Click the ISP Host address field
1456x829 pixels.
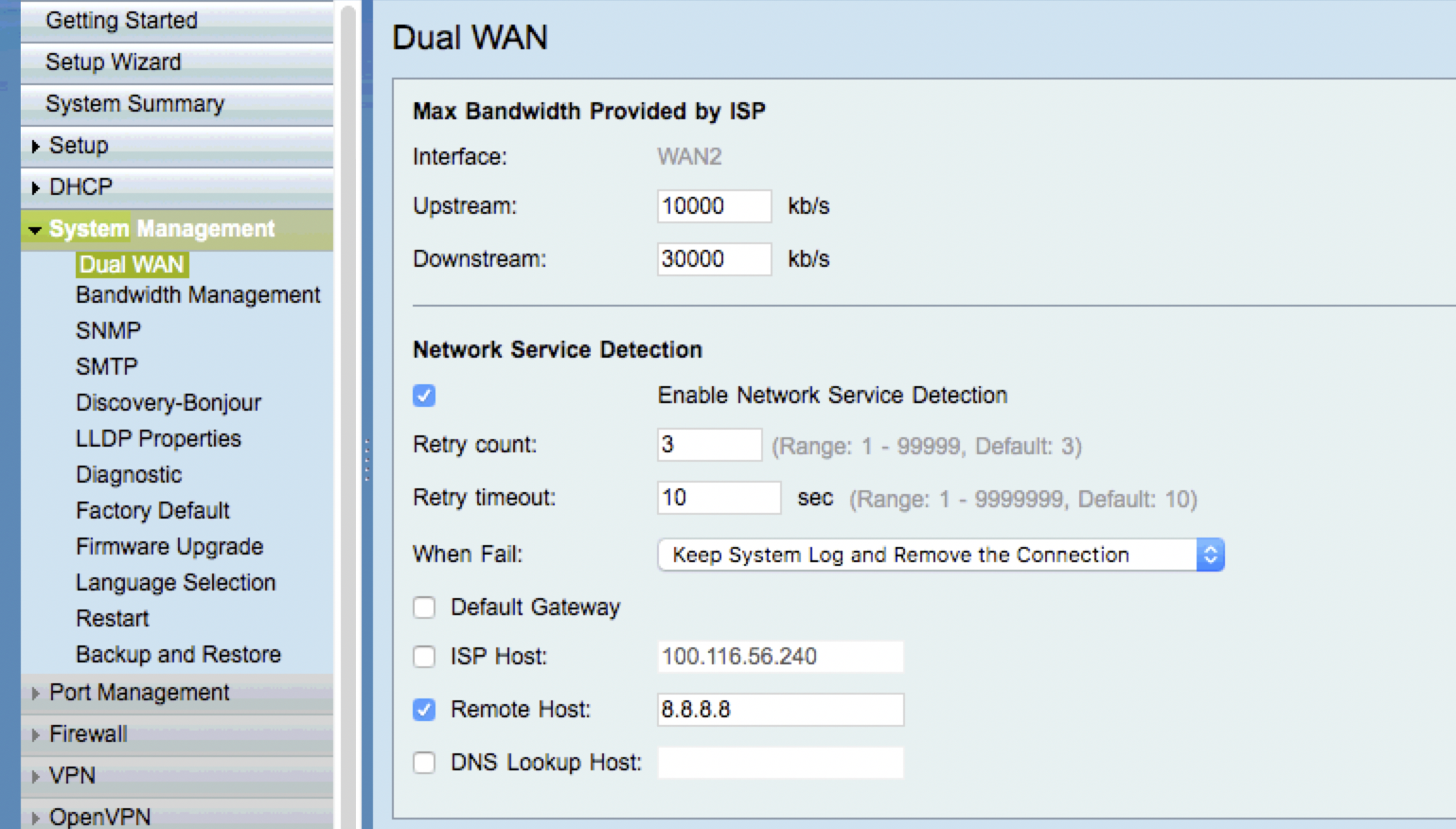tap(781, 657)
